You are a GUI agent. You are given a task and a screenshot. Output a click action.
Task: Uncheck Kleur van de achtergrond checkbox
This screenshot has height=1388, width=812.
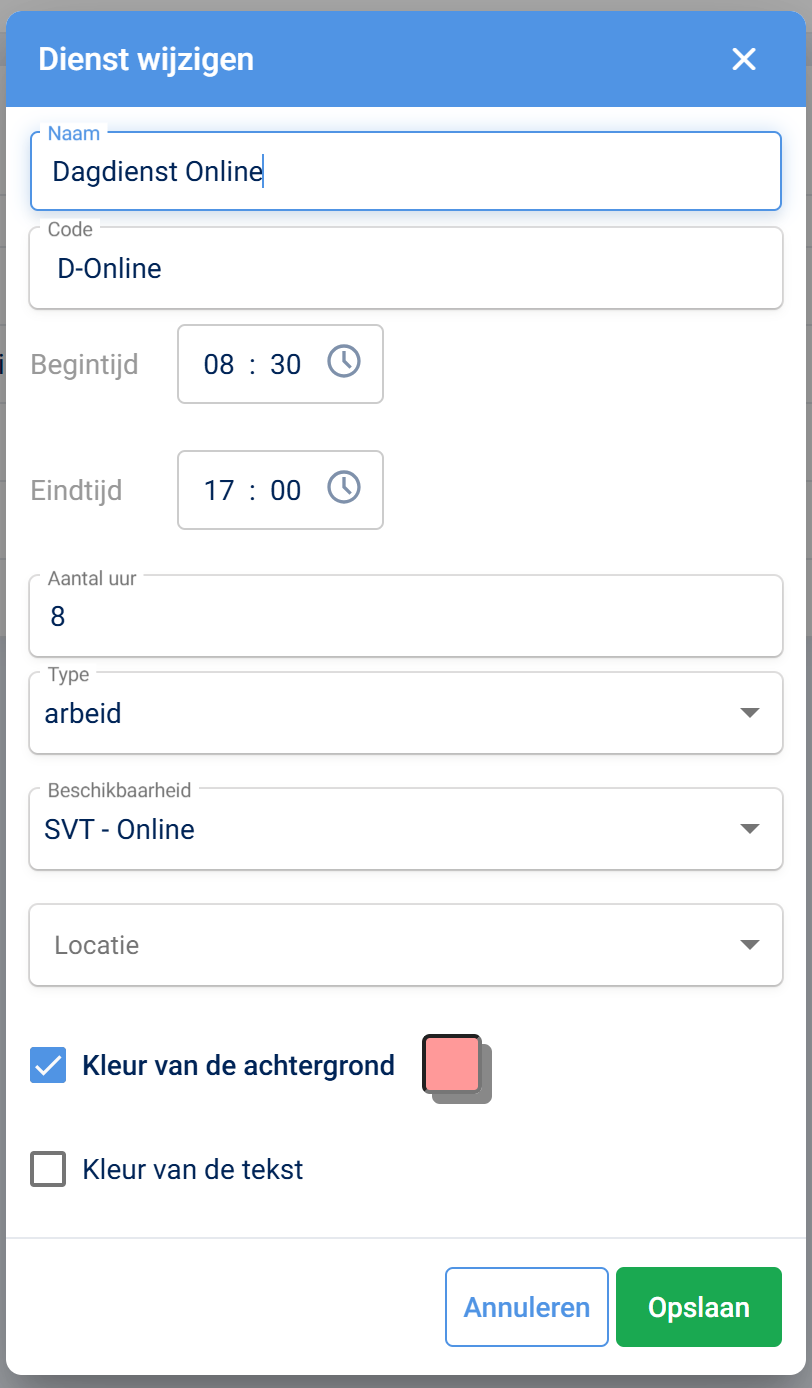48,1066
